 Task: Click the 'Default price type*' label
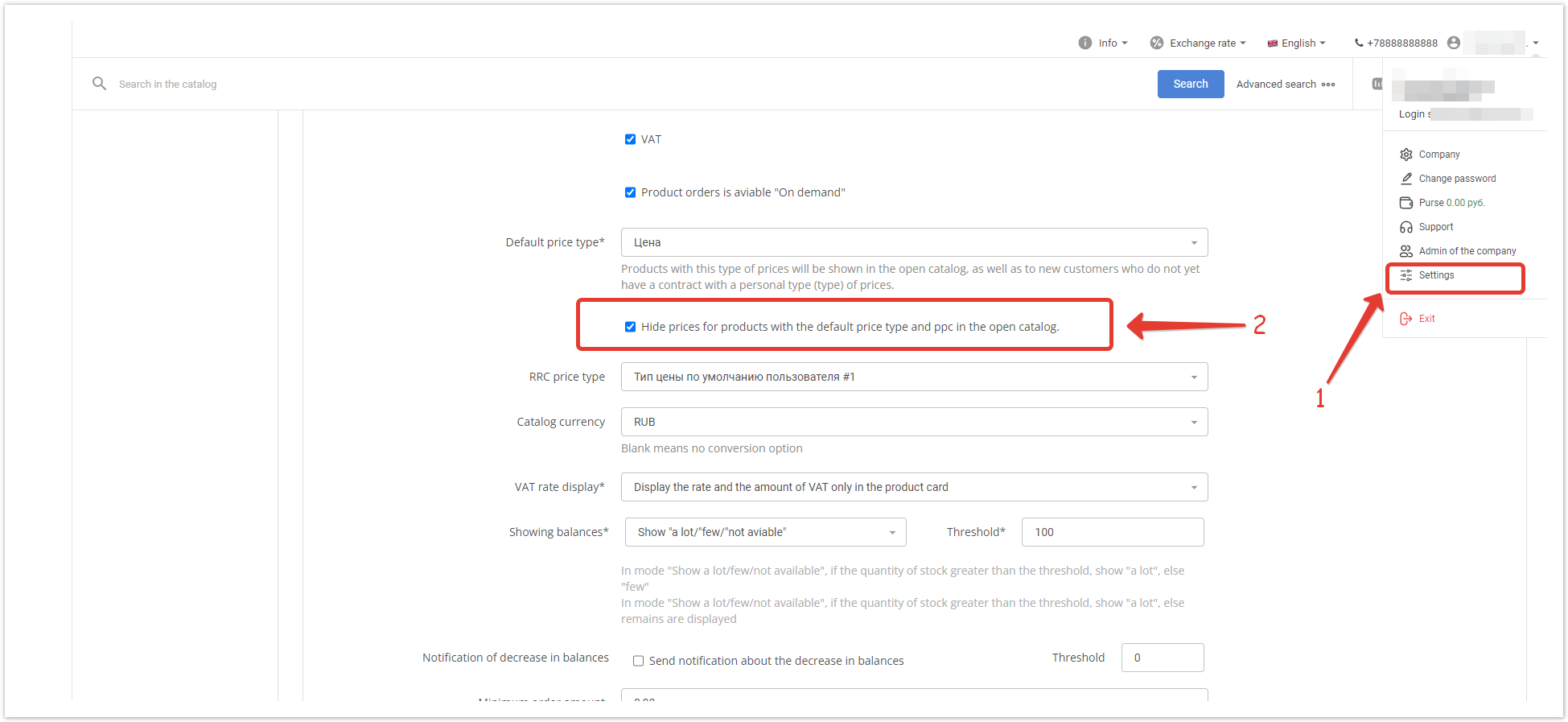coord(555,242)
